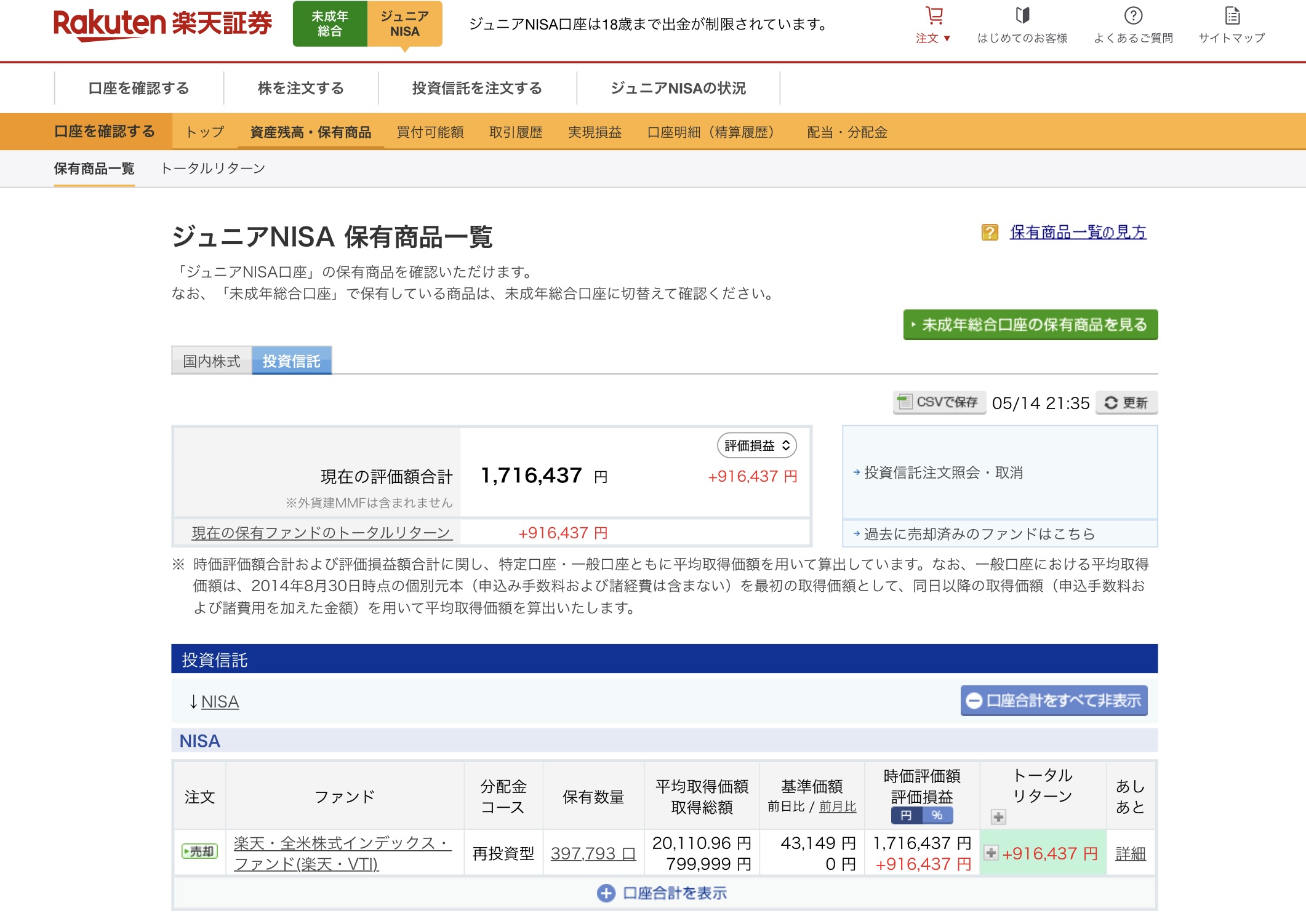This screenshot has height=924, width=1306.
Task: Open the 詳細 link in あしあと column
Action: pos(1131,853)
